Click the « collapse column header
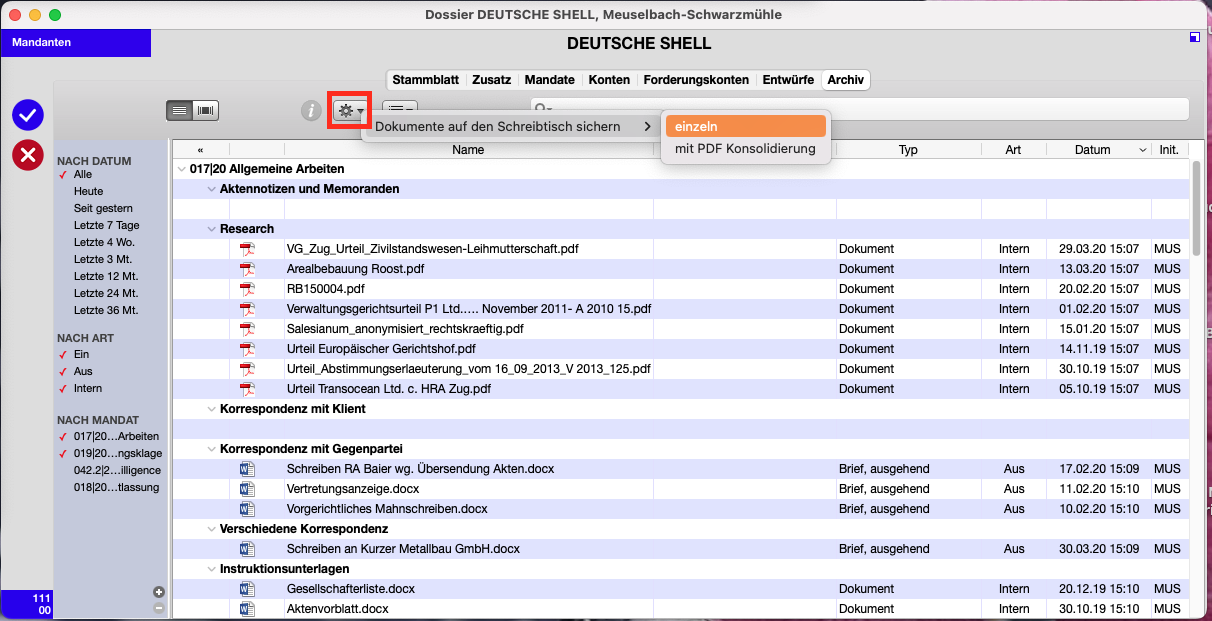 coord(201,150)
